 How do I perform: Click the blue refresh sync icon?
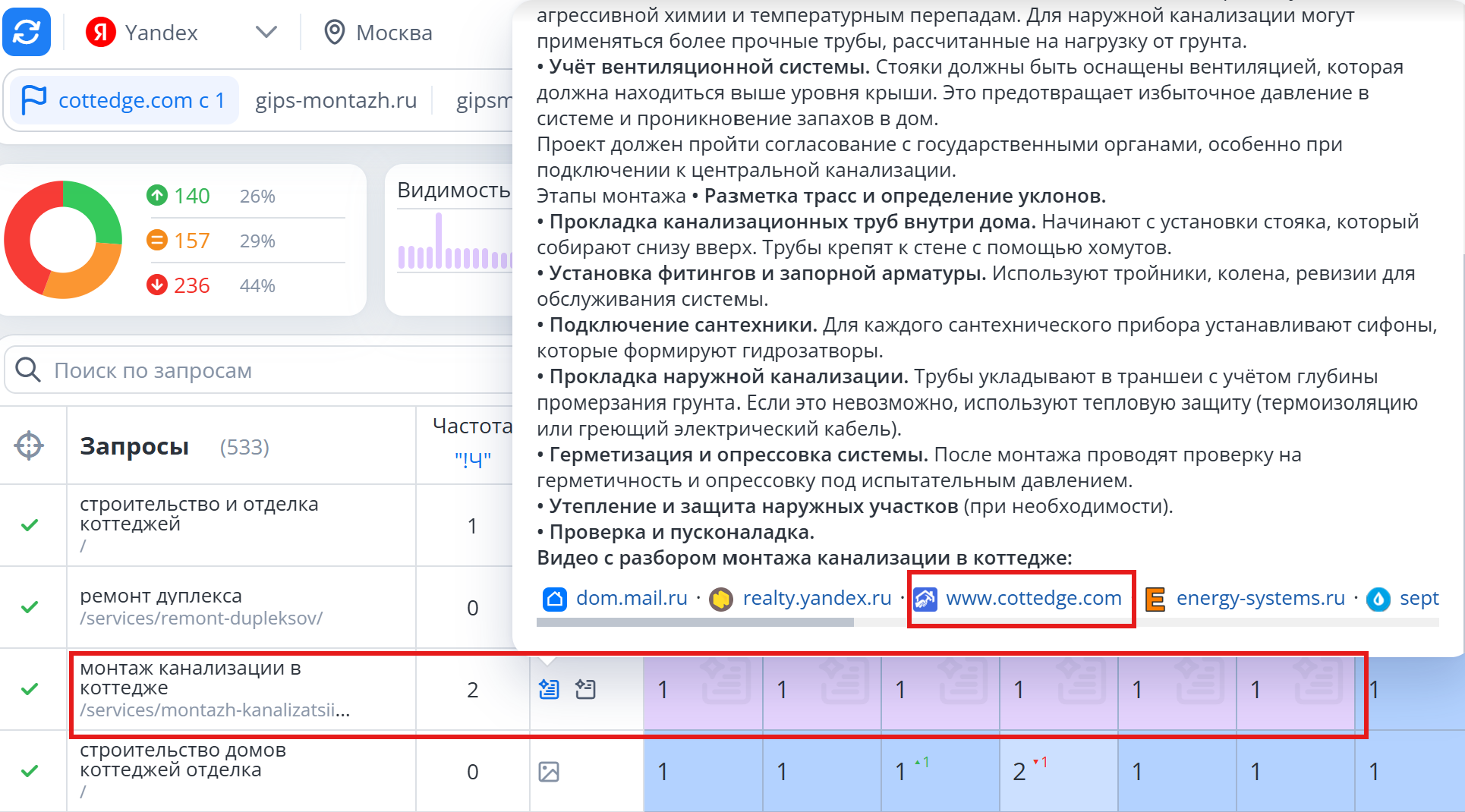tap(27, 32)
